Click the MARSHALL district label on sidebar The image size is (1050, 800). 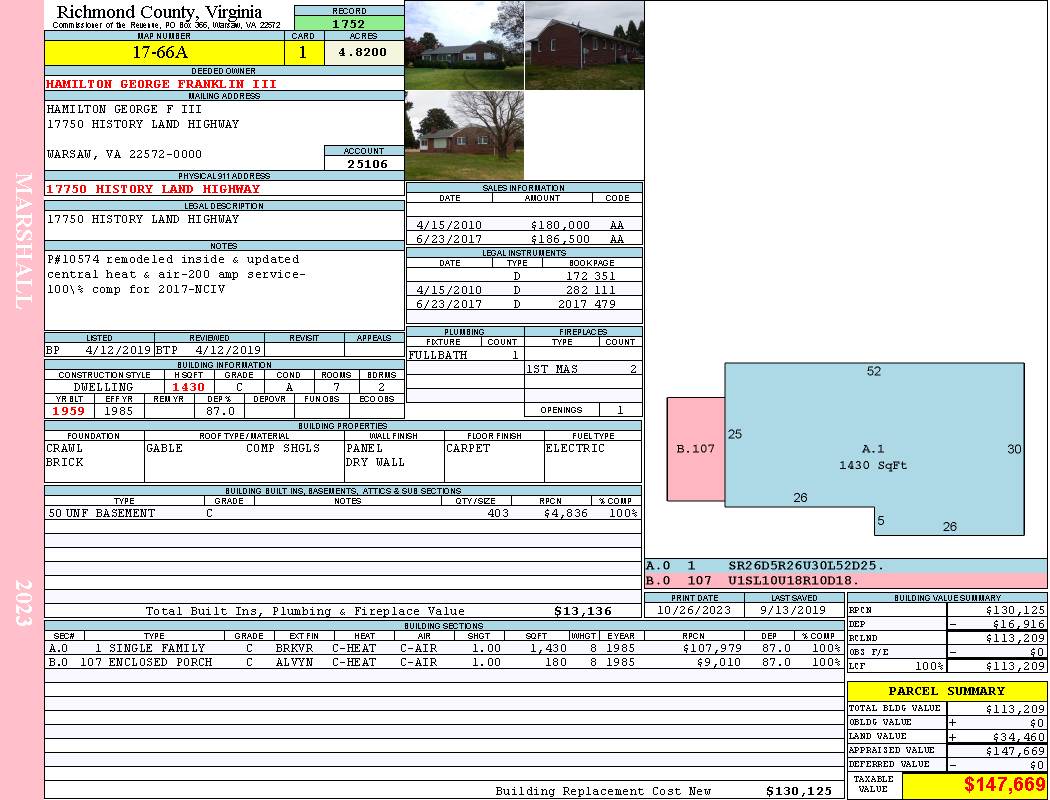click(23, 241)
